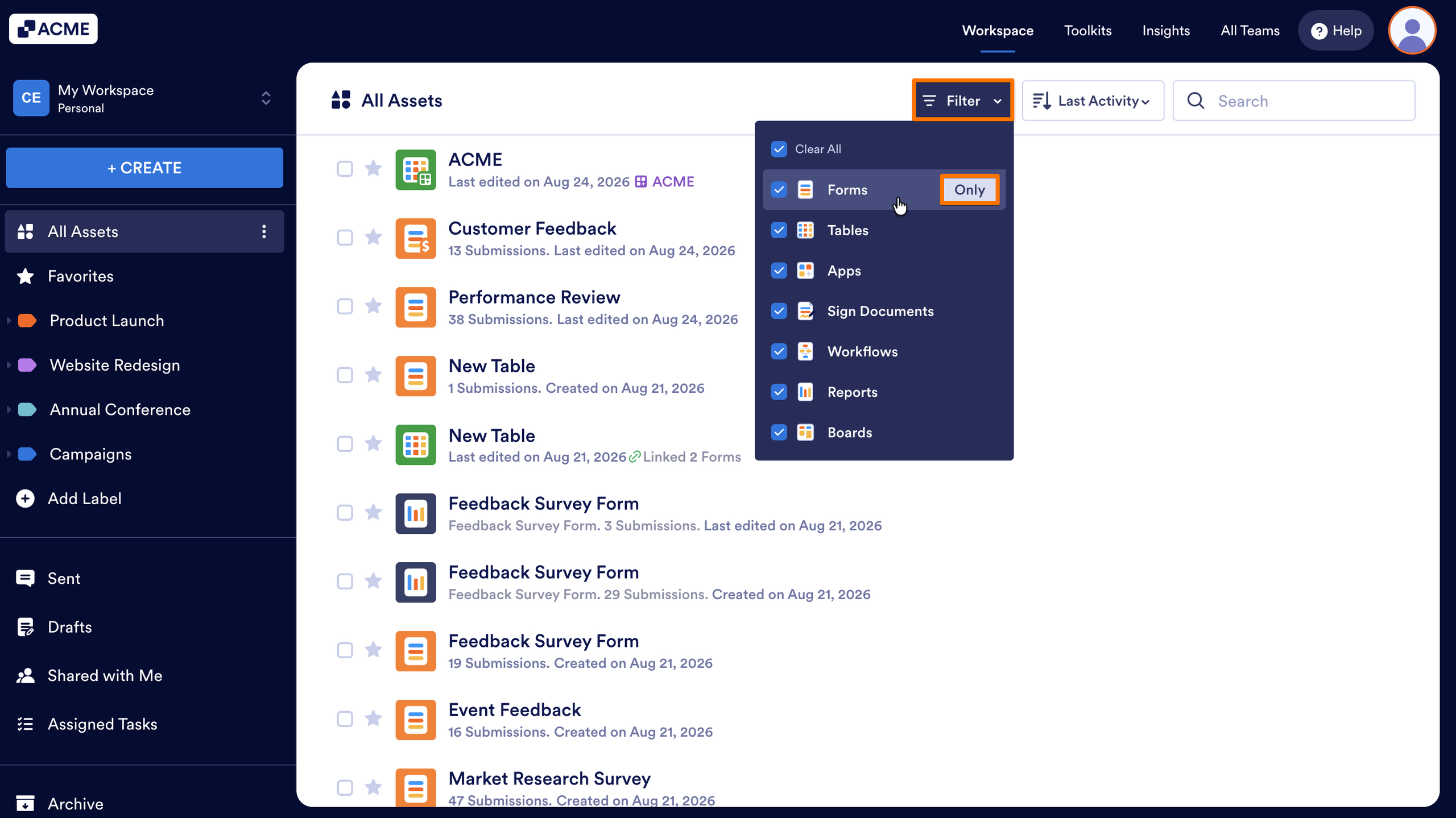This screenshot has width=1456, height=818.
Task: Click the Market Research Survey icon
Action: 416,787
